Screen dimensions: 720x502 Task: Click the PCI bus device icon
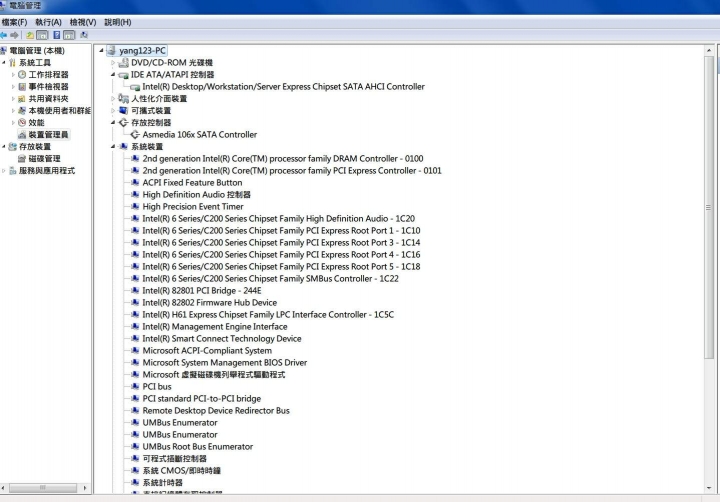click(x=135, y=386)
